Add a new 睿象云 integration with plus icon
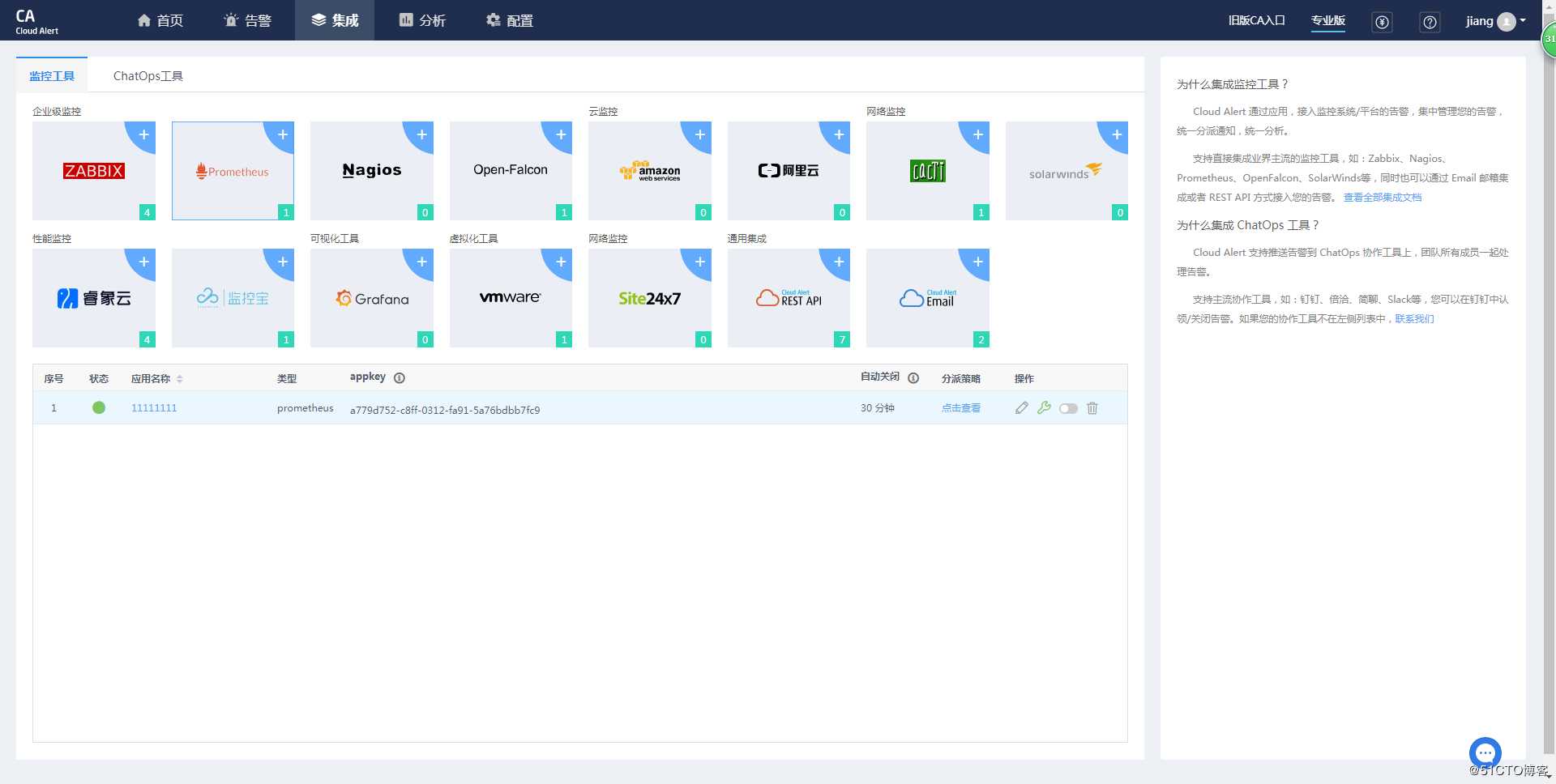The height and width of the screenshot is (784, 1556). coord(143,262)
